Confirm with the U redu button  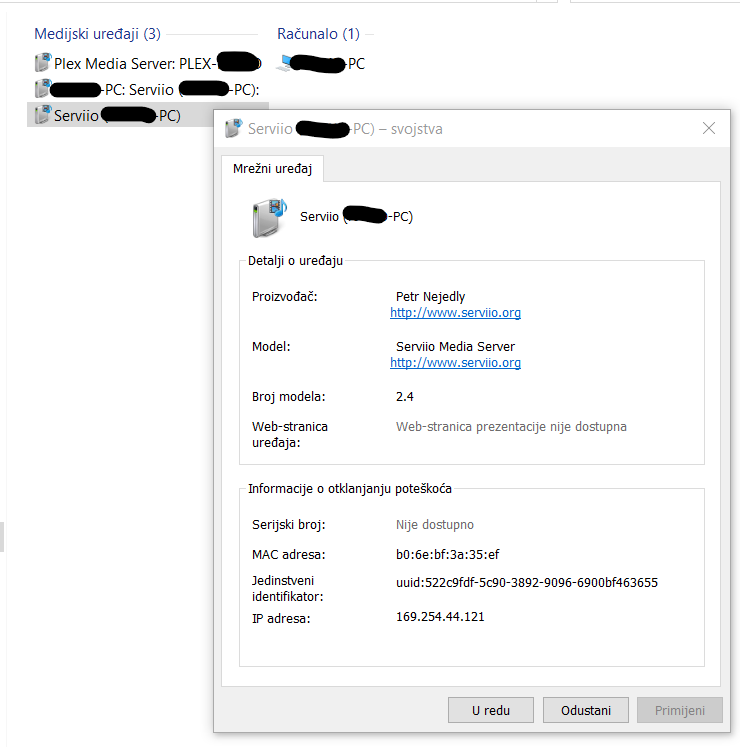click(x=491, y=710)
